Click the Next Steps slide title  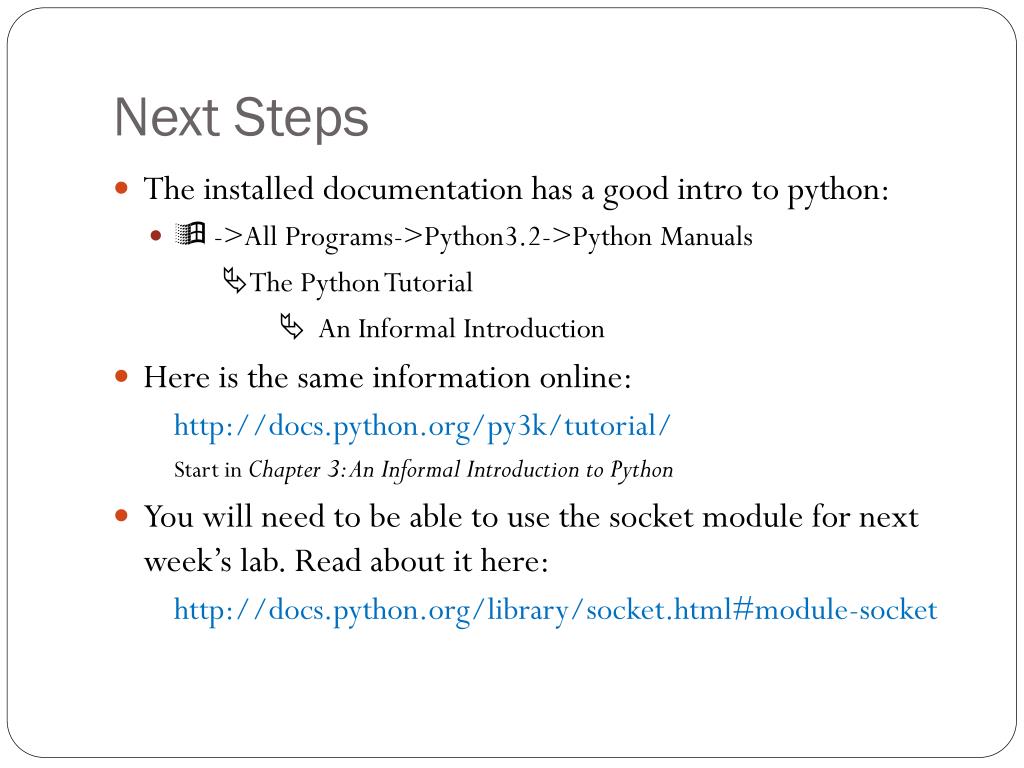pos(242,118)
